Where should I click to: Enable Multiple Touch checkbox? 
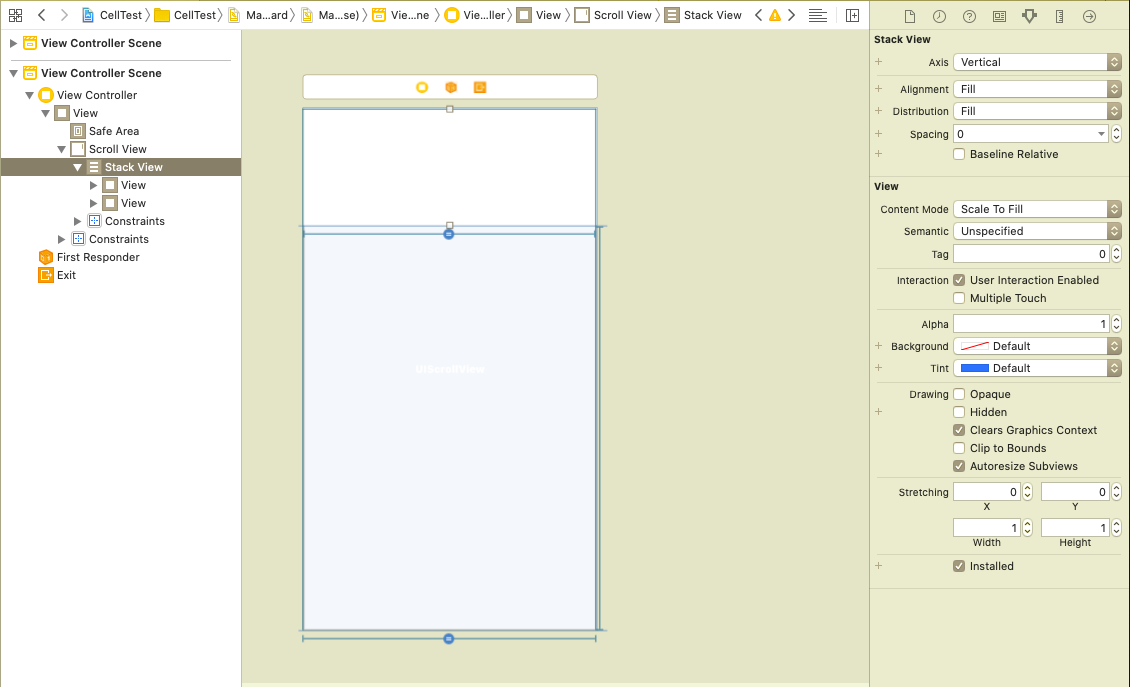point(959,298)
